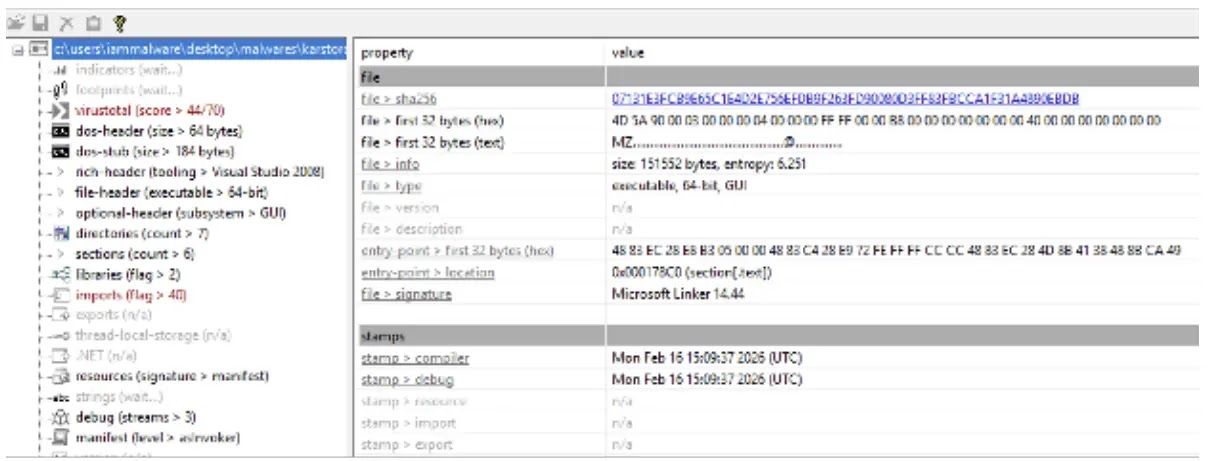Screen dimensions: 1208x461
Task: Click the .NET node icon
Action: (59, 356)
